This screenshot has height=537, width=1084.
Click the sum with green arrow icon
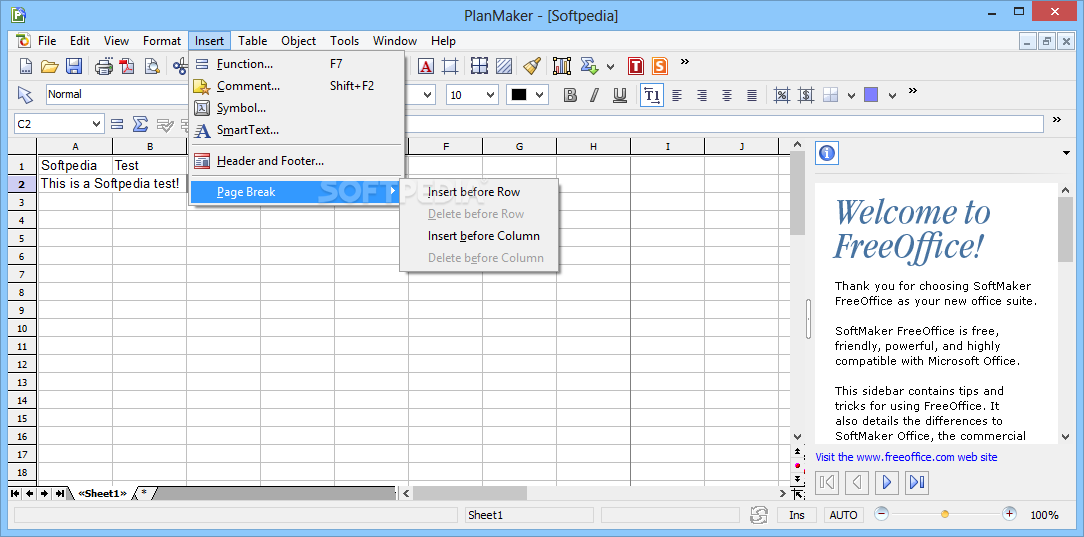(x=589, y=66)
